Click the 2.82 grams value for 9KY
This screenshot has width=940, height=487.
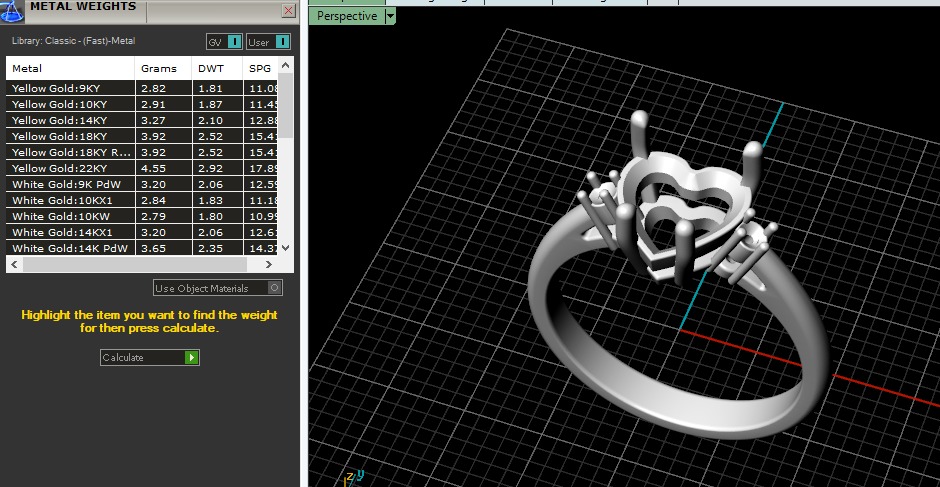tap(153, 88)
